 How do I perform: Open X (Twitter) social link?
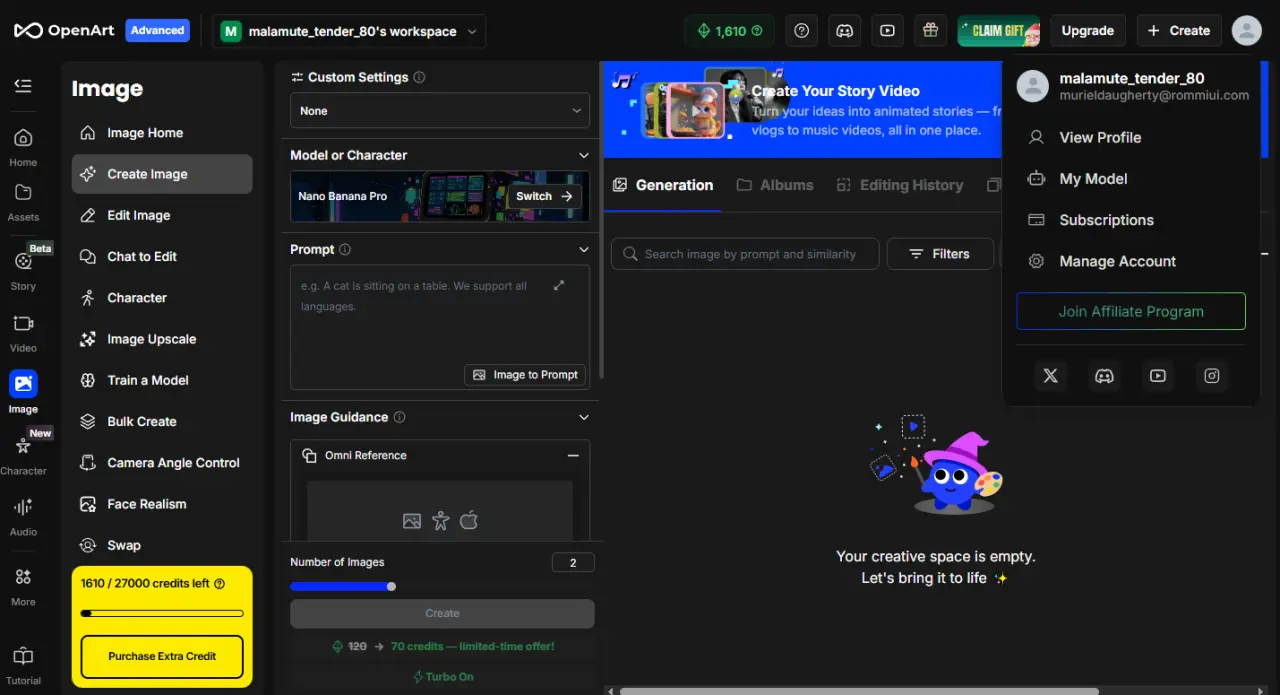click(x=1050, y=376)
